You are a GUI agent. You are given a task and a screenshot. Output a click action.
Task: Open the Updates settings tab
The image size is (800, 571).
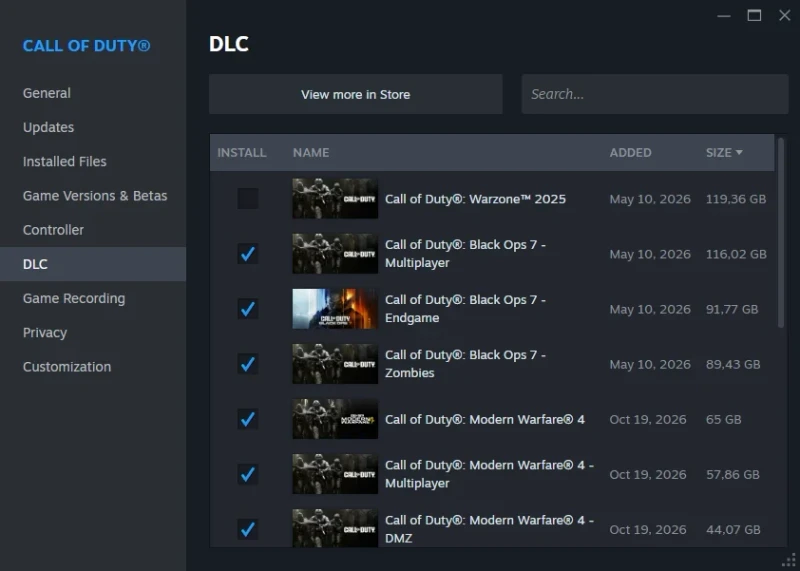tap(93, 127)
